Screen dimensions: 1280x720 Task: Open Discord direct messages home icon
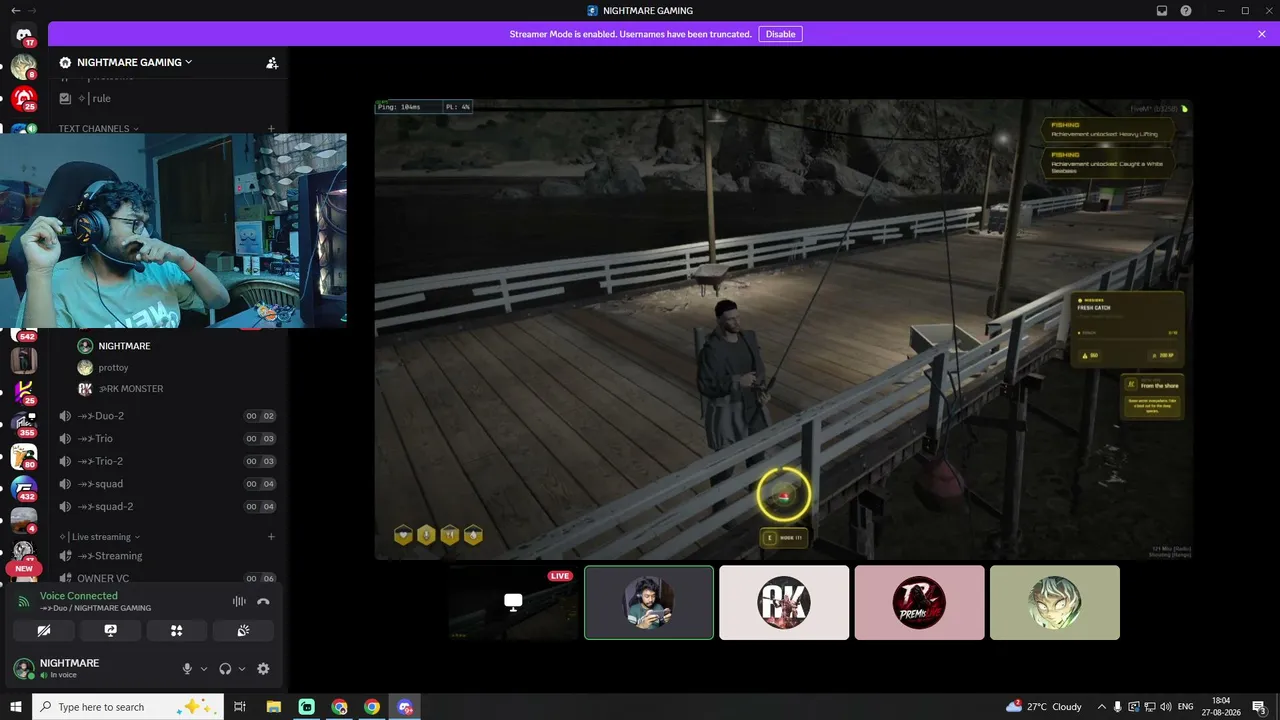pyautogui.click(x=24, y=36)
